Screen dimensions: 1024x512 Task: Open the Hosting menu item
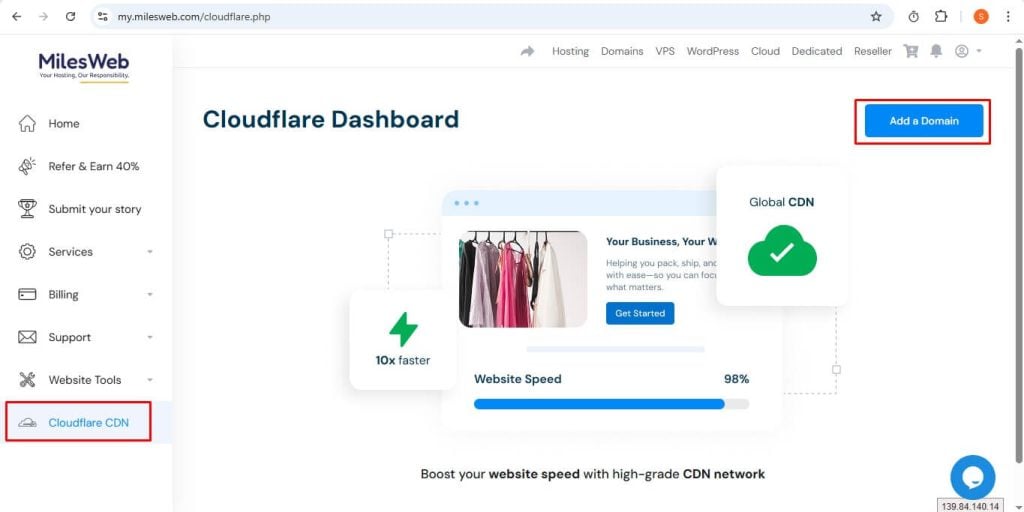point(570,51)
